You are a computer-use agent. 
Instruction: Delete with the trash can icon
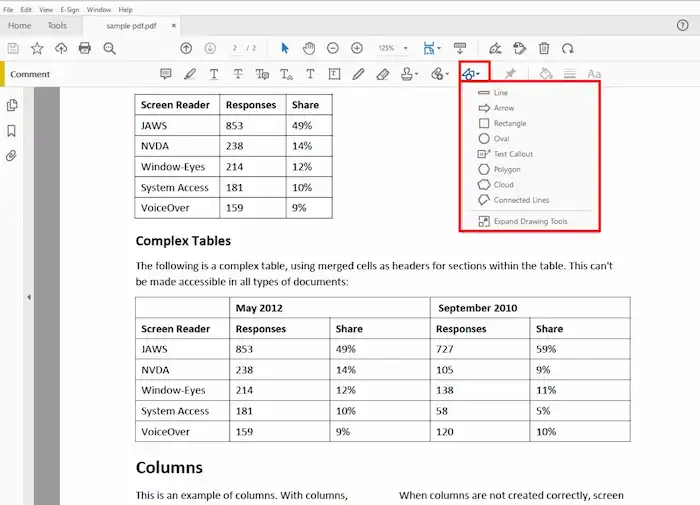tap(544, 48)
